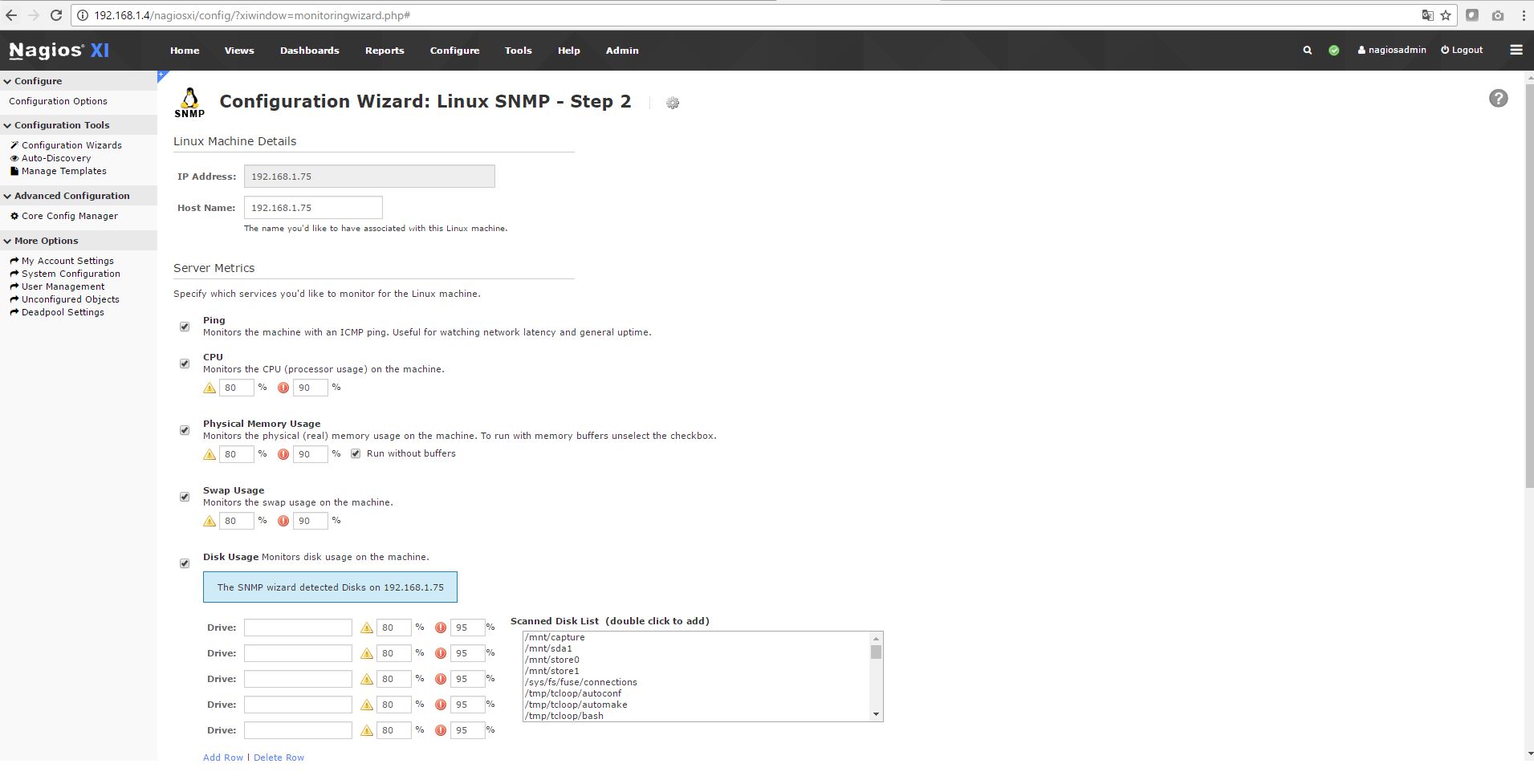Toggle the Swap Usage checkbox

[x=185, y=496]
